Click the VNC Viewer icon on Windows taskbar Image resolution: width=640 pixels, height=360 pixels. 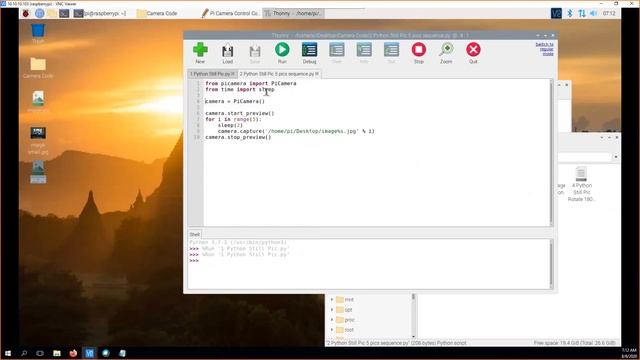click(89, 353)
